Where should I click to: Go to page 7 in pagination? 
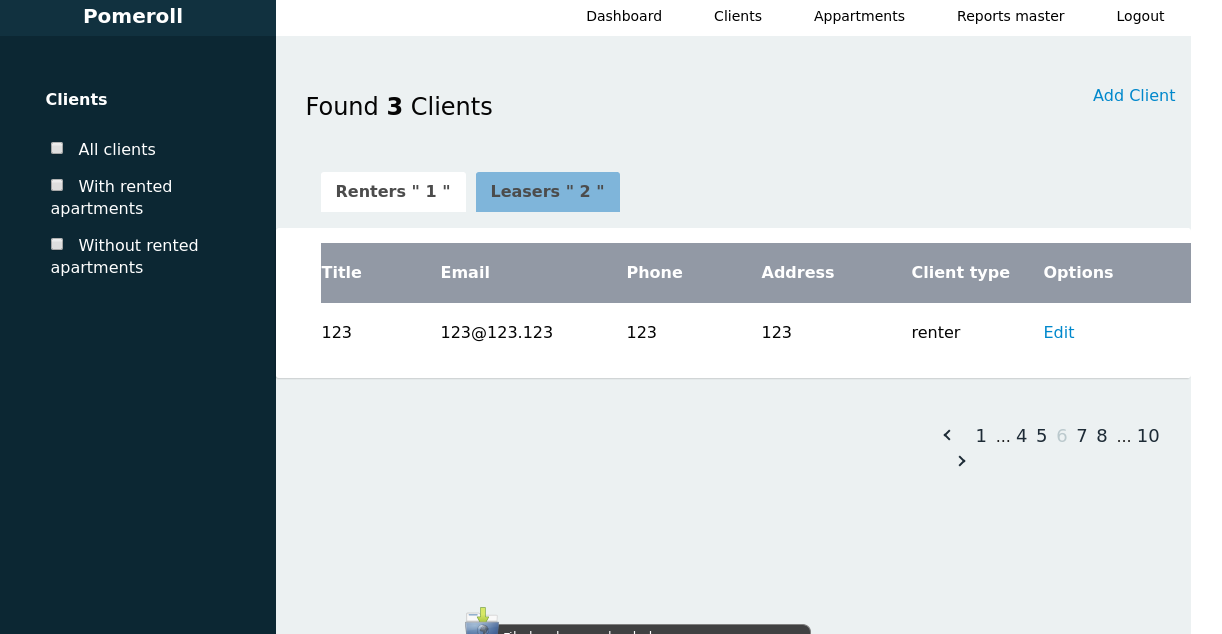click(x=1082, y=436)
